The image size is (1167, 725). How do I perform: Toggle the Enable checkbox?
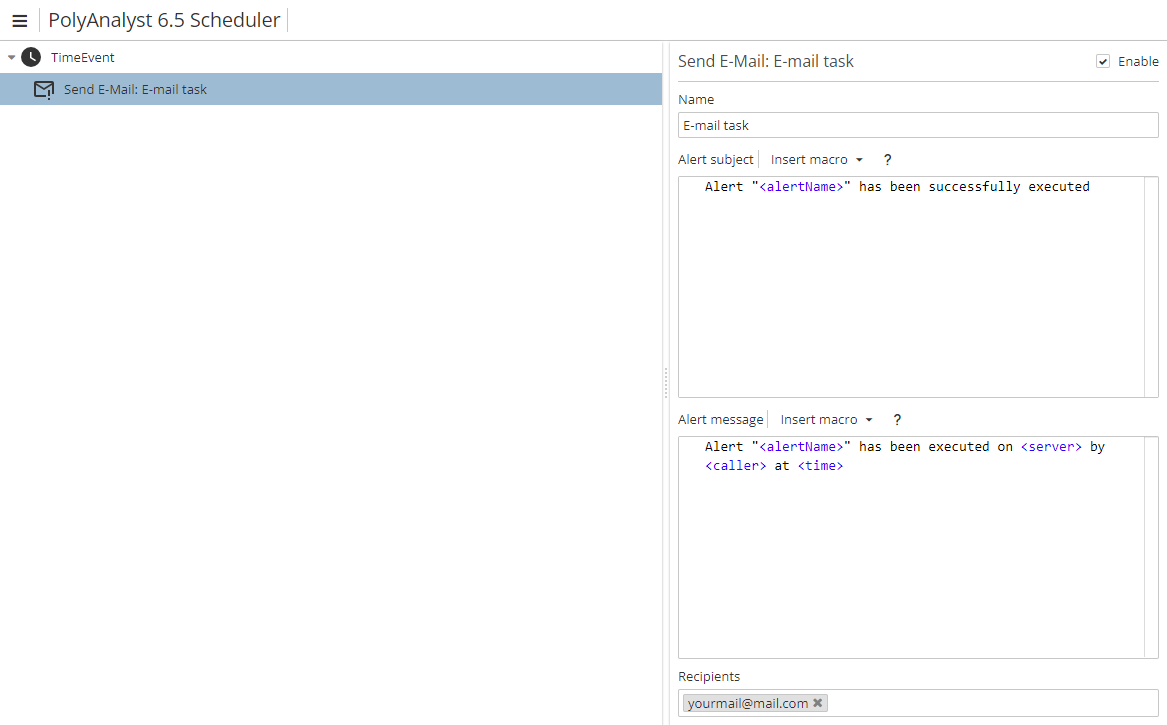[1103, 61]
